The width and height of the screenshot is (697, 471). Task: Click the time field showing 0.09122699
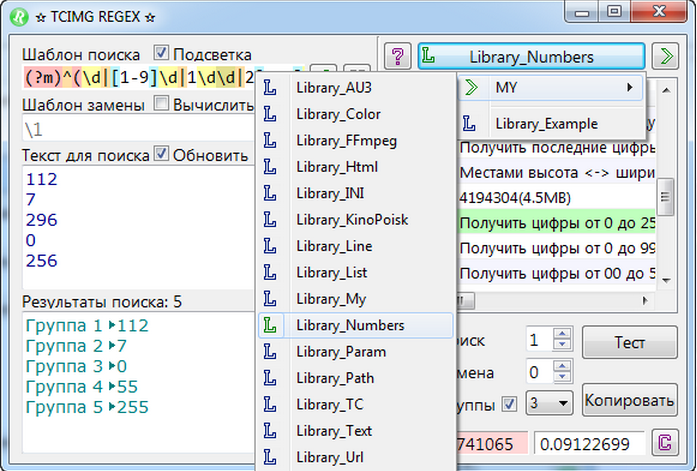[589, 443]
